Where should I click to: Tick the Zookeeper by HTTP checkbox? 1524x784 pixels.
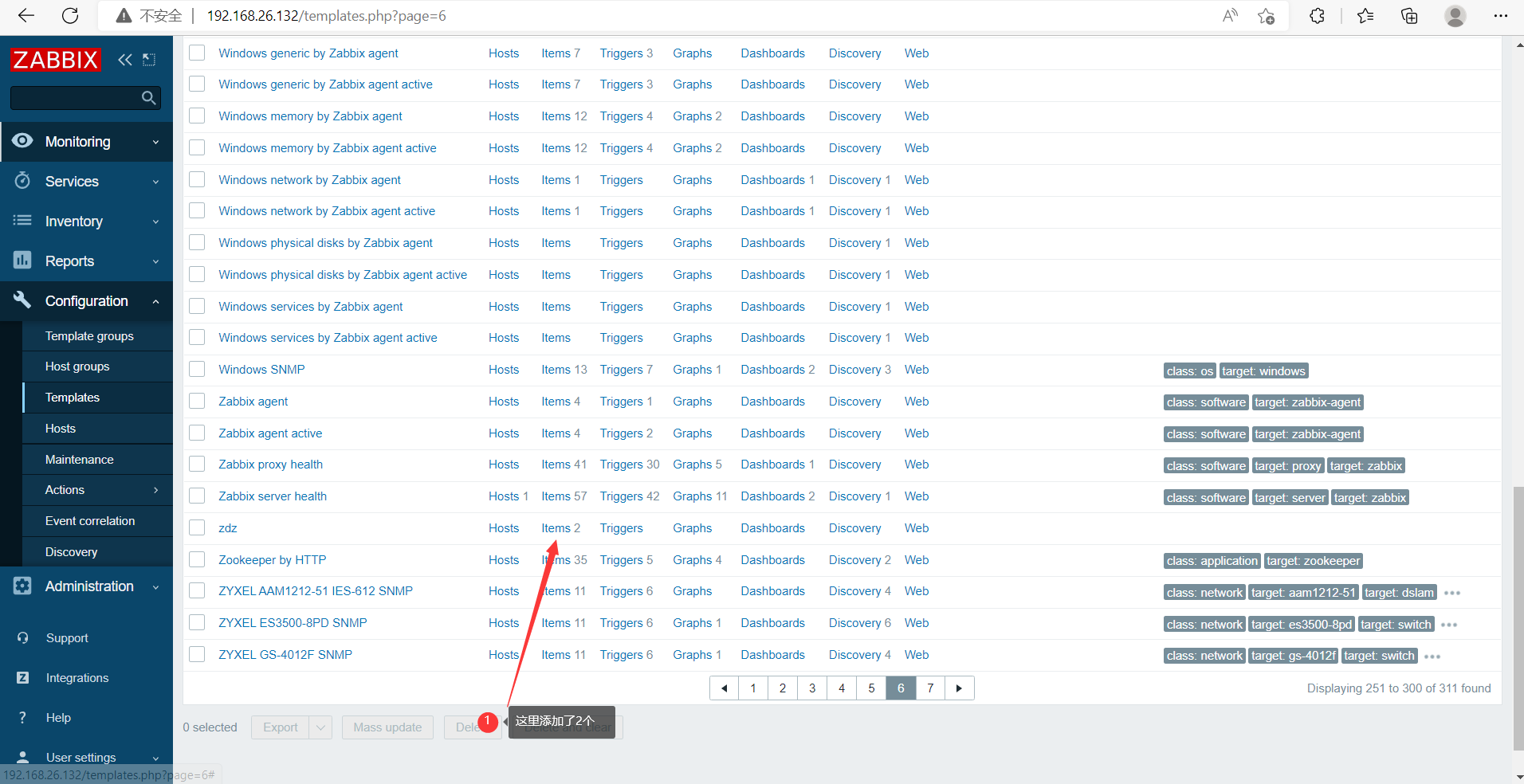(197, 560)
